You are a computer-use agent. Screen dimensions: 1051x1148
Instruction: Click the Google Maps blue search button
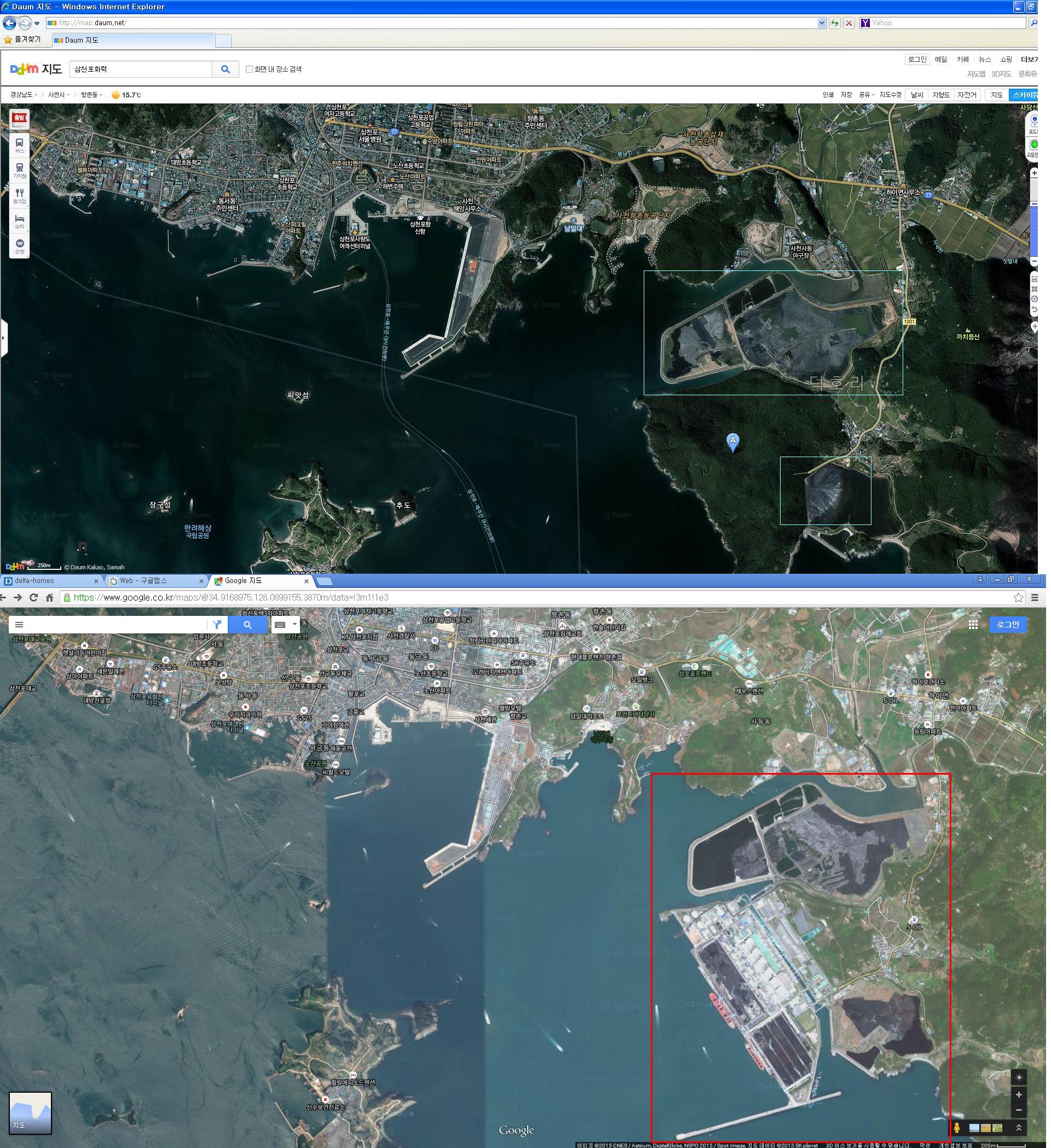(x=247, y=625)
